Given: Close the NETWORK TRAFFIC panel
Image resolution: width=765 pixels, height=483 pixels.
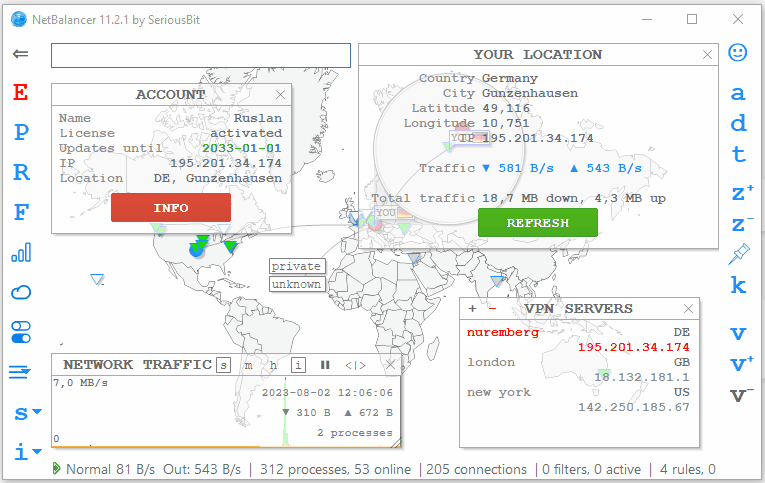Looking at the screenshot, I should click(x=390, y=365).
